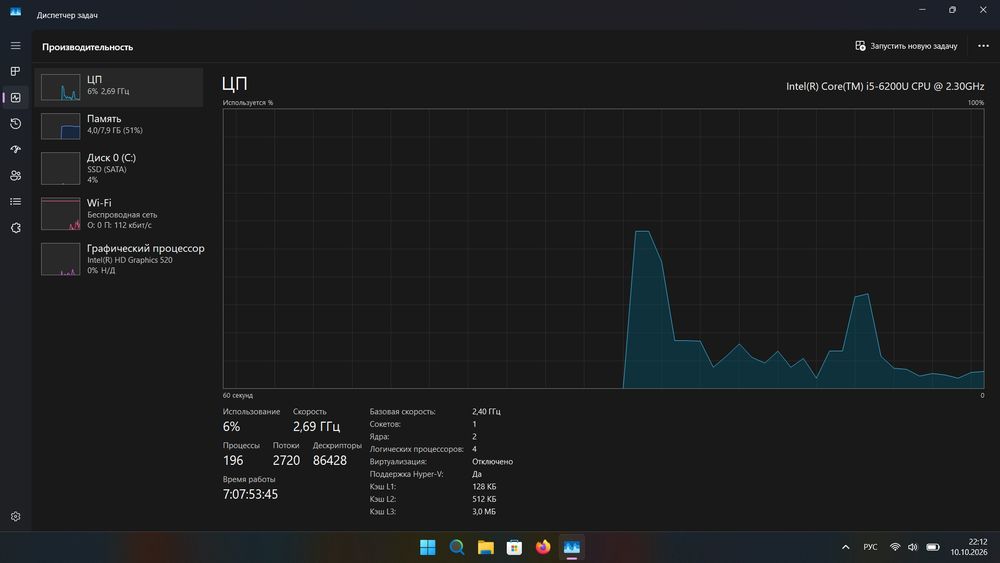The width and height of the screenshot is (1000, 563).
Task: Click the threads count 2720
Action: coord(286,460)
